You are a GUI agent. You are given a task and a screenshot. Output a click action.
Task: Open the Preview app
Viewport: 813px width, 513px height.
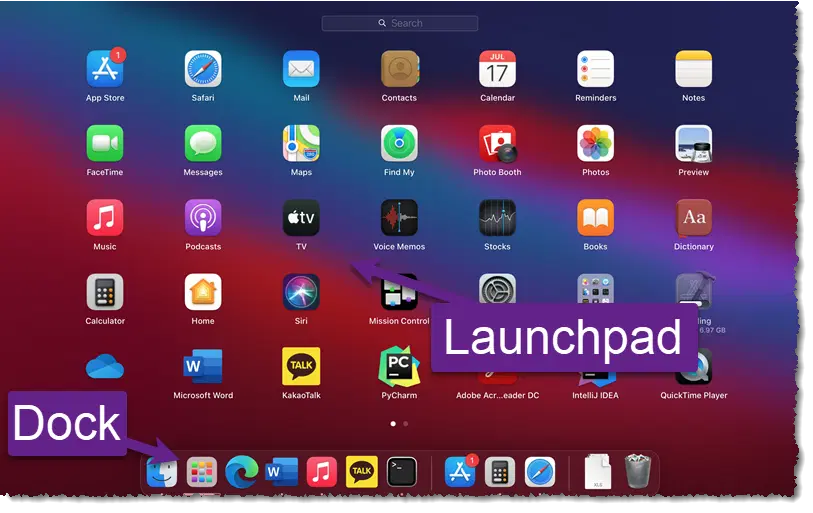(694, 143)
